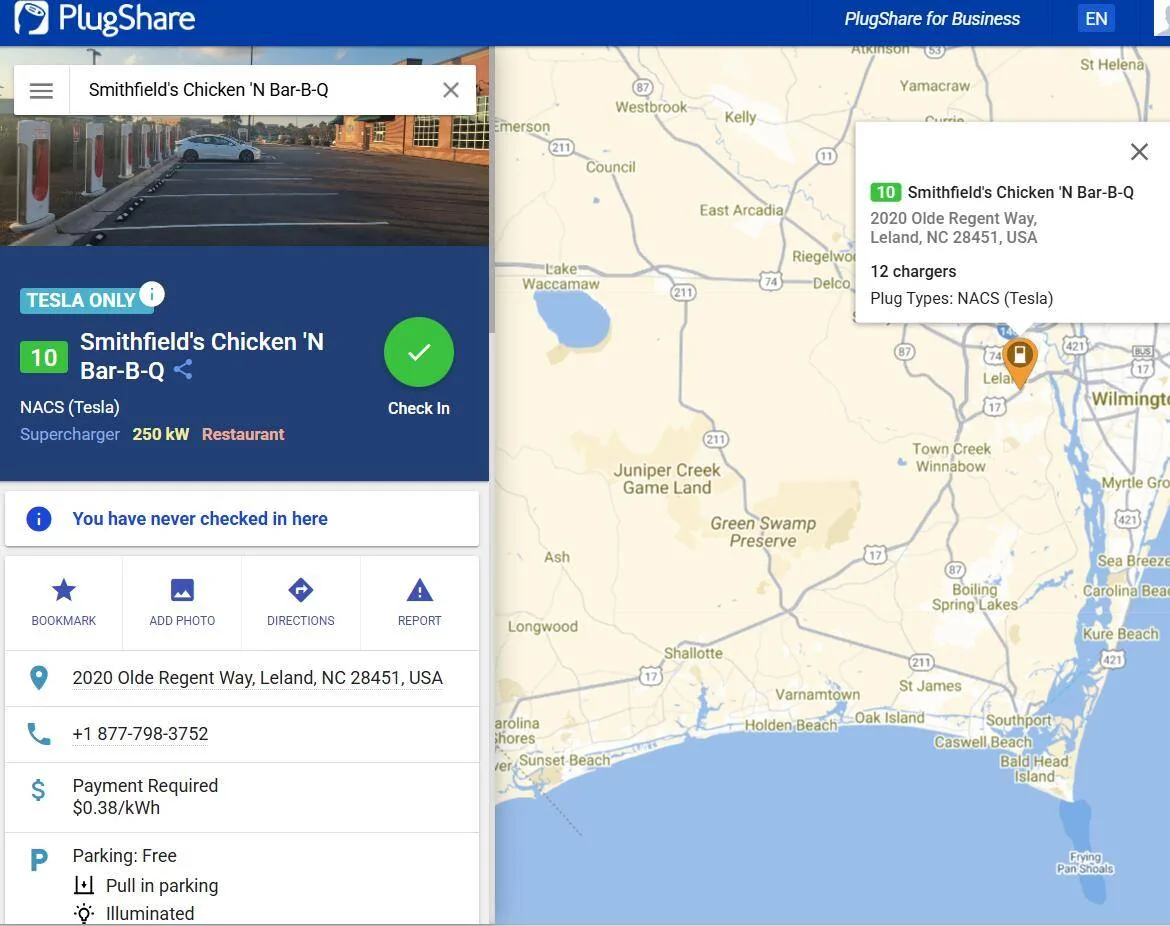The image size is (1170, 926).
Task: Click the 'NACS (Tesla)' plug label under station name
Action: (x=69, y=407)
